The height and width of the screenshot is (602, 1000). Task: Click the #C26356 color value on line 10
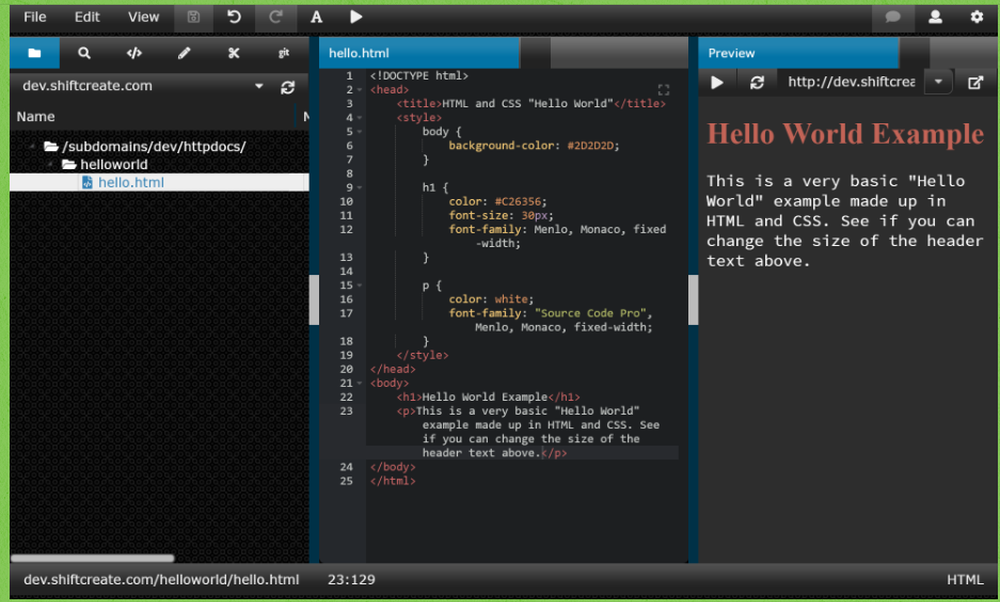point(518,202)
